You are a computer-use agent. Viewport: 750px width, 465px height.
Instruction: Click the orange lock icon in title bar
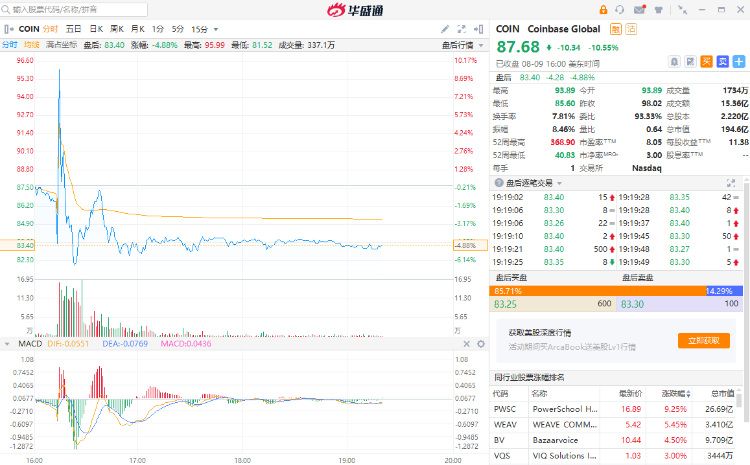603,10
